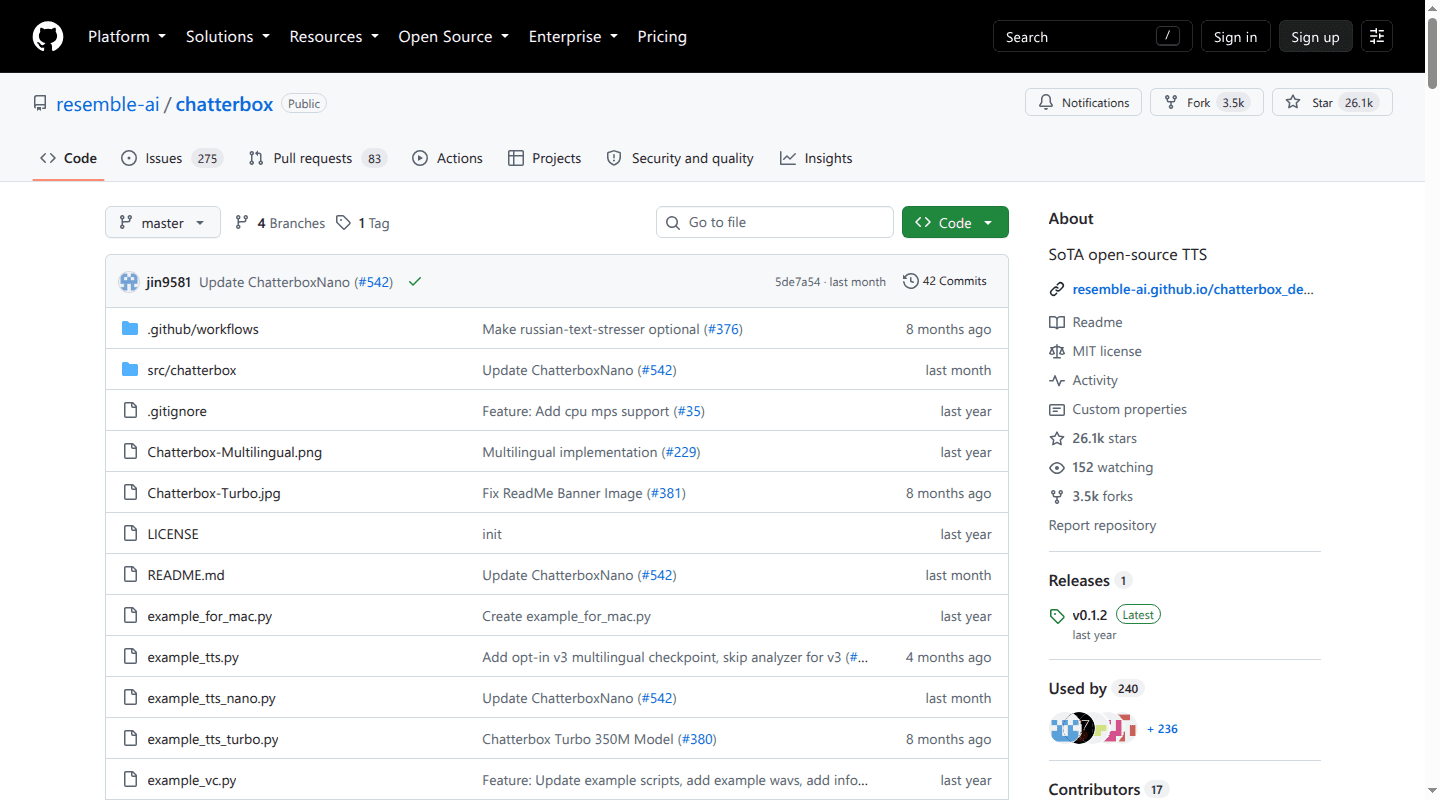Click the tag icon beside 1 Tag
The image size is (1440, 800).
(344, 223)
